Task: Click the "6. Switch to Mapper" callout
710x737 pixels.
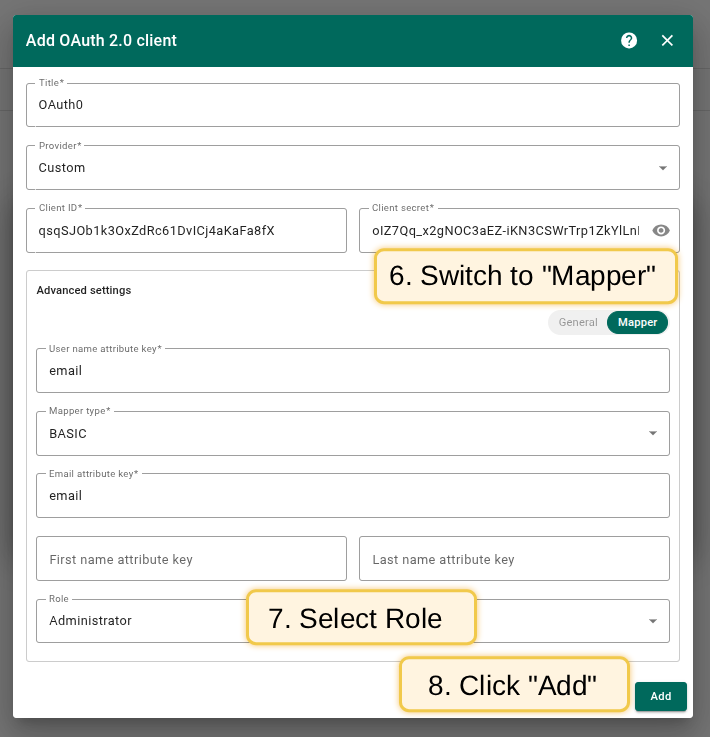Action: (525, 276)
